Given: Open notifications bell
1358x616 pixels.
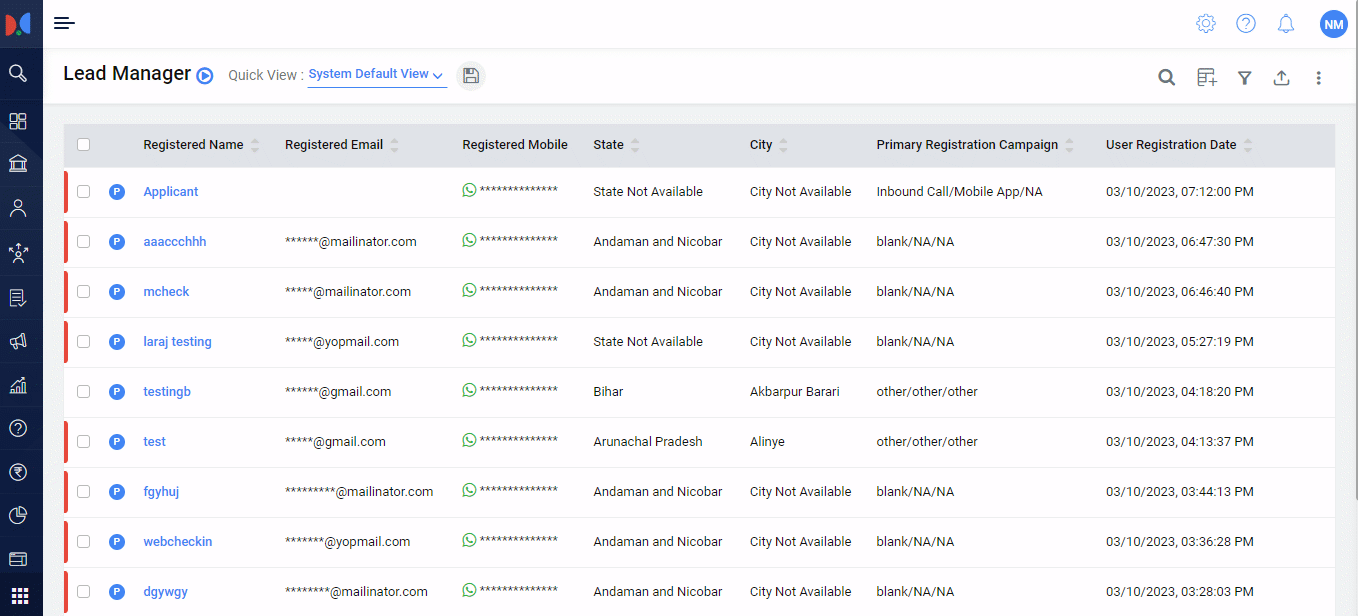Looking at the screenshot, I should tap(1286, 23).
